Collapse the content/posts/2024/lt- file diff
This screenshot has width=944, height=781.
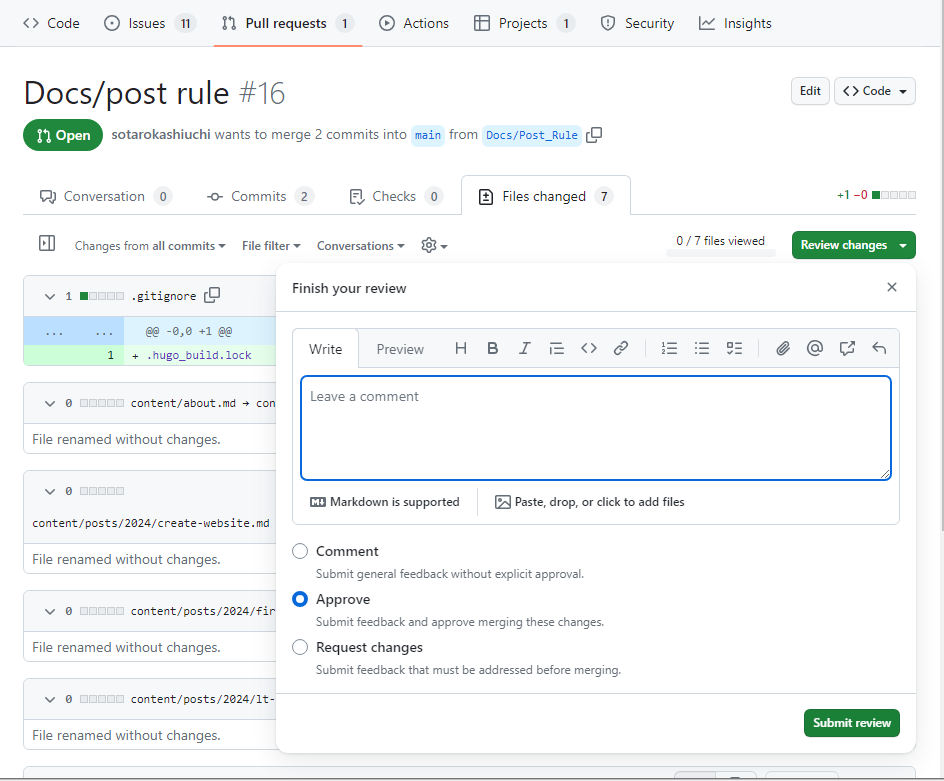(50, 699)
